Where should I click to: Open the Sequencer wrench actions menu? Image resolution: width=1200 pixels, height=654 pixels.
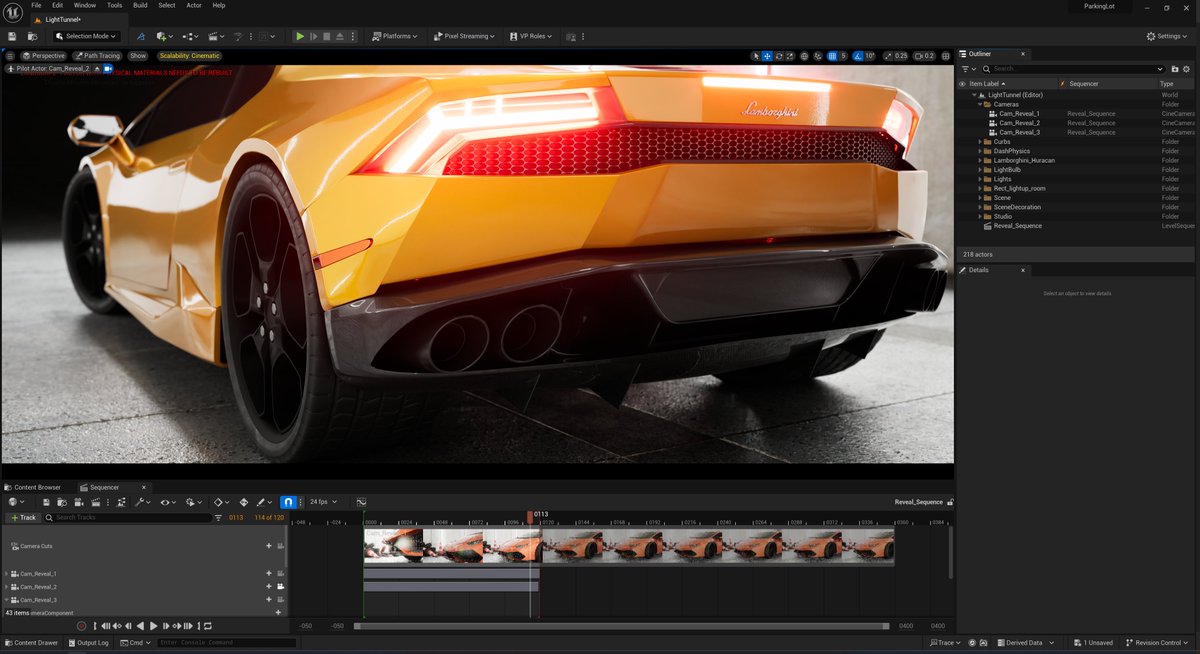pos(143,502)
